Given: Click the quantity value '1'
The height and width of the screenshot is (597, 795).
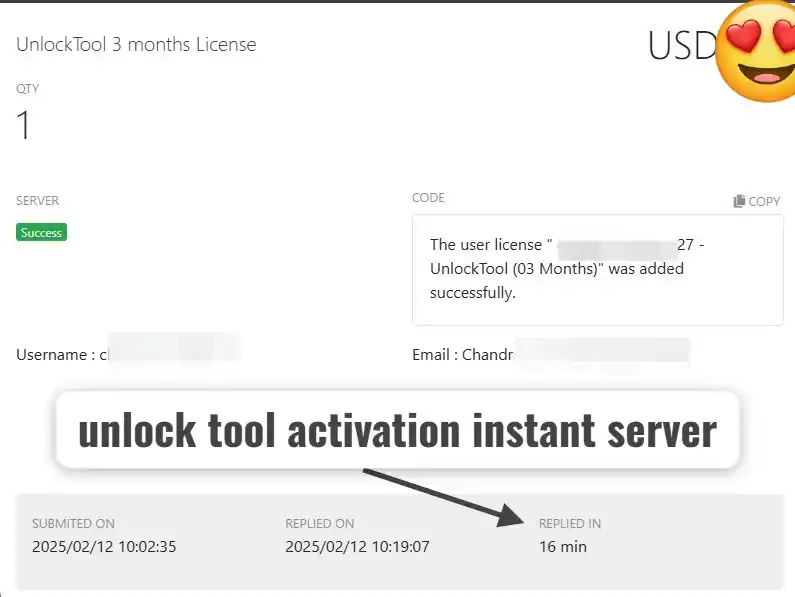Looking at the screenshot, I should pos(23,125).
